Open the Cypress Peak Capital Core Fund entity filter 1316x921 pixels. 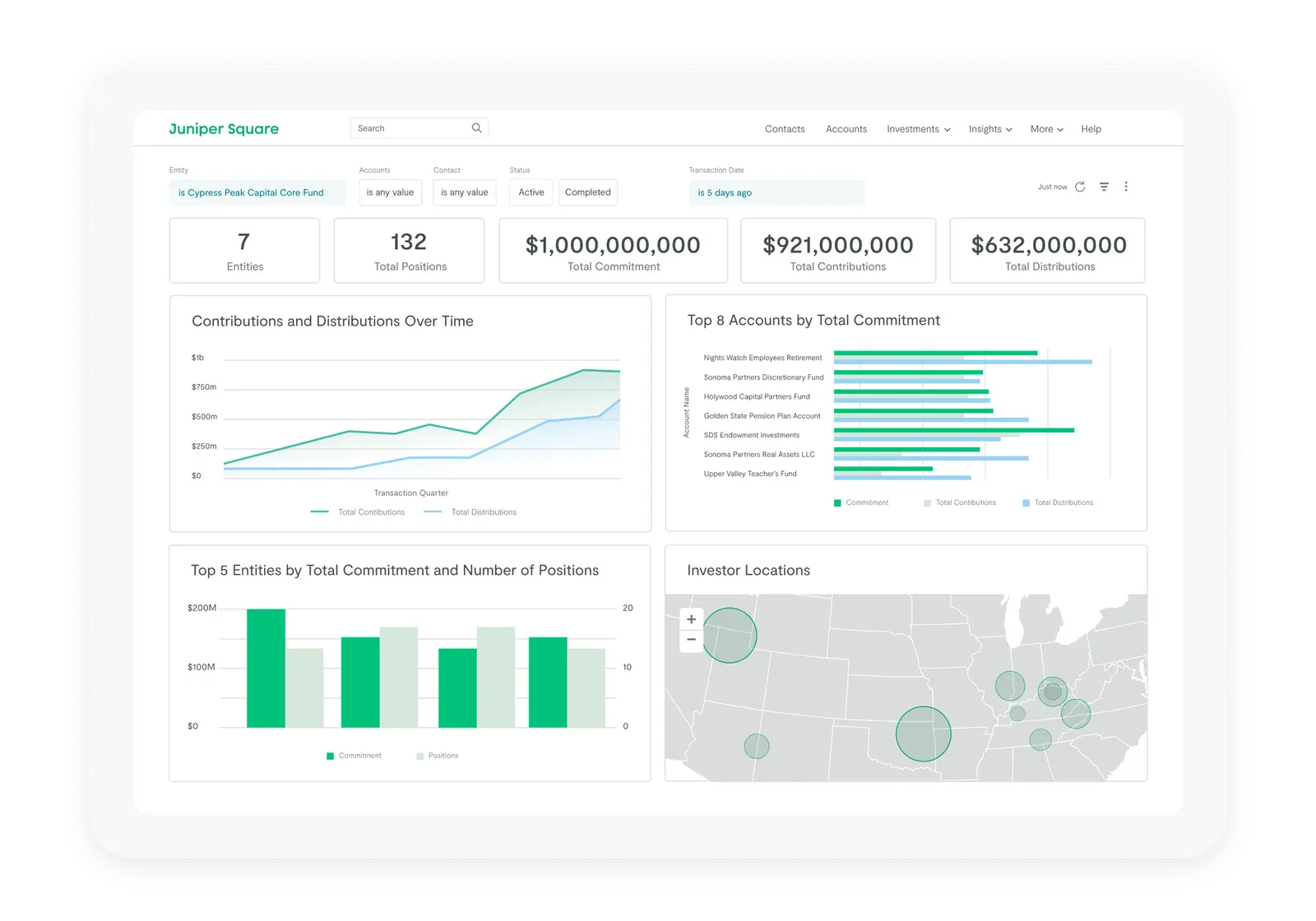pos(257,192)
